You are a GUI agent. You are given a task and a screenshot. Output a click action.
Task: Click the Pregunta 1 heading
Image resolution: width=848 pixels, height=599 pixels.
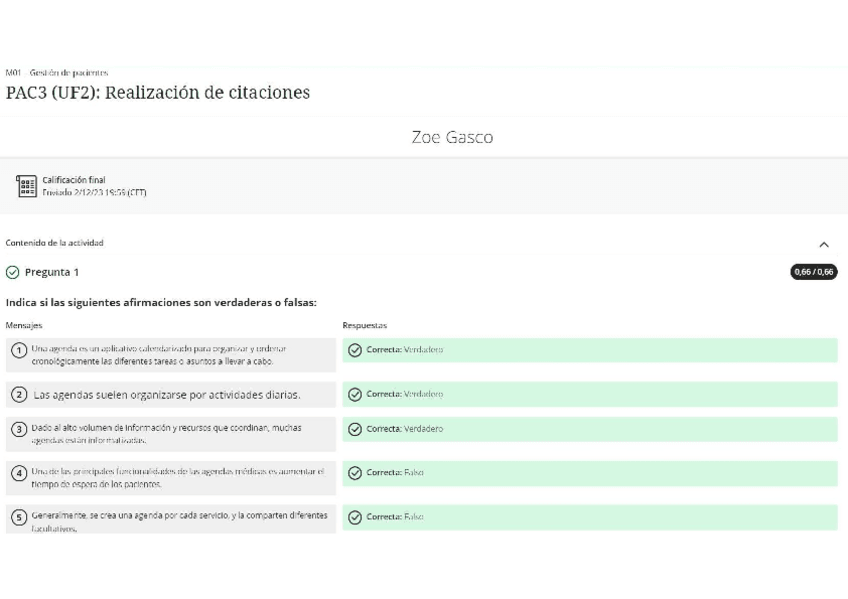tap(52, 272)
